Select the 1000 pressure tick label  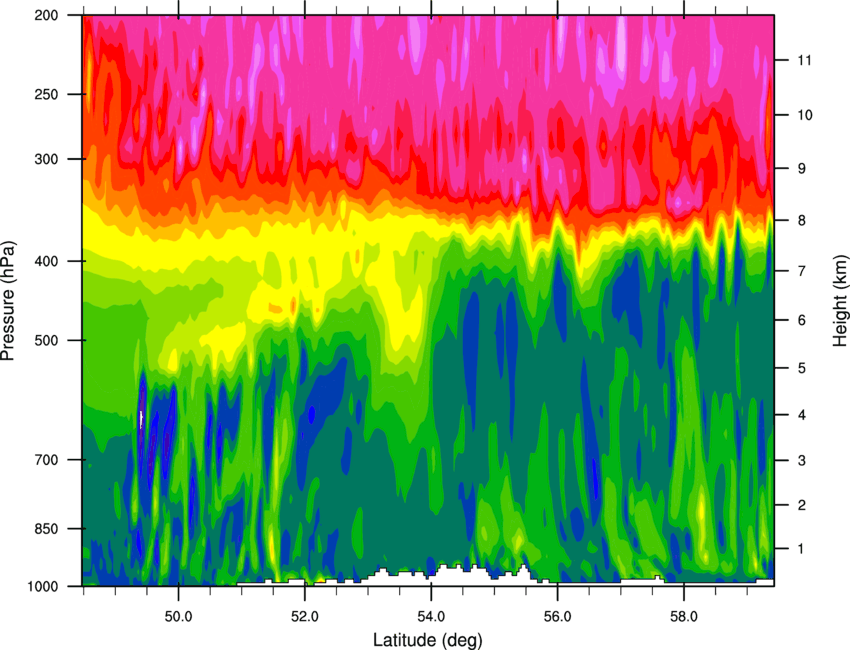(x=43, y=586)
